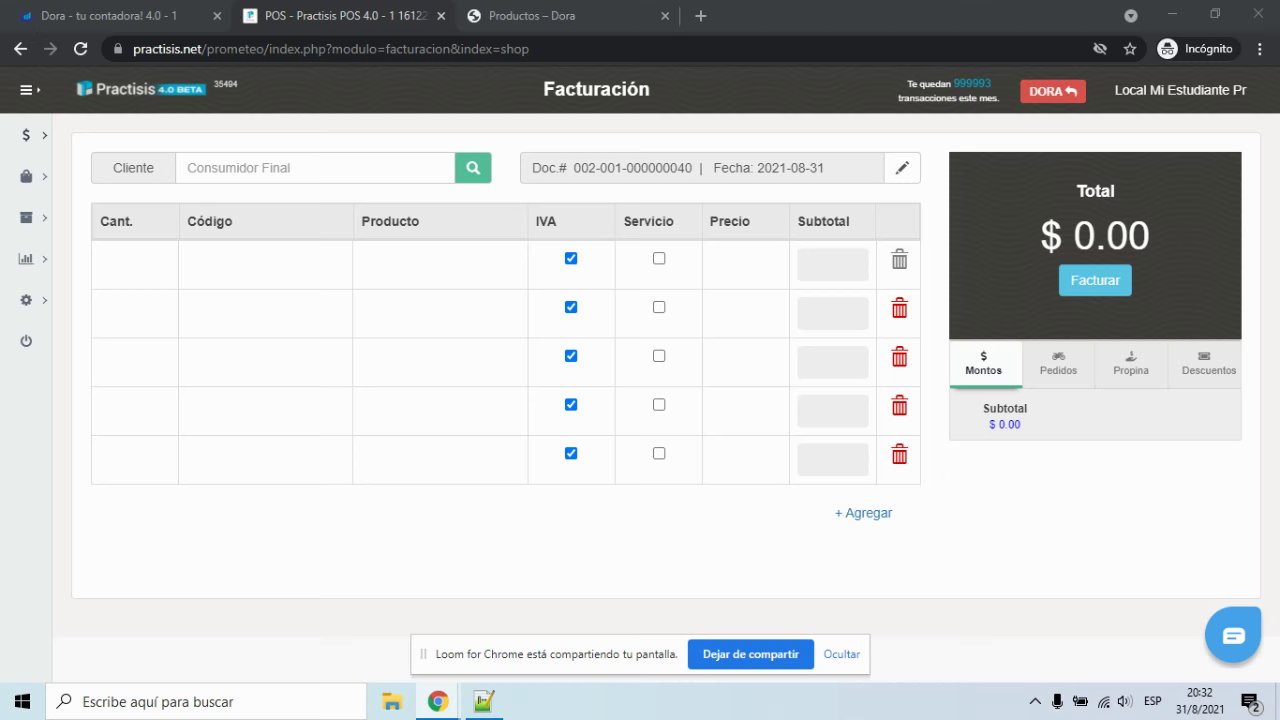Open File Explorer from taskbar

(x=391, y=701)
